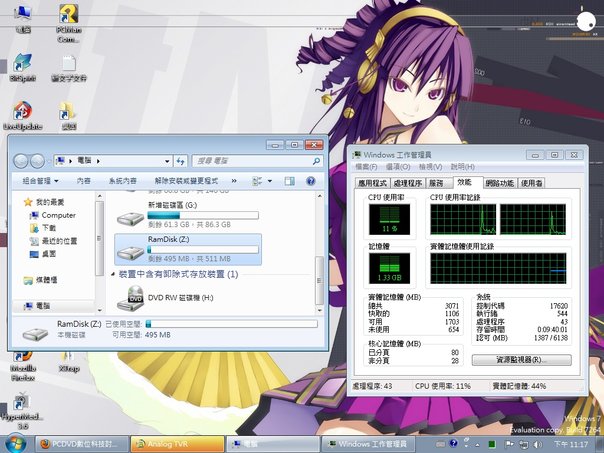Open the 組合管理 dropdown in Explorer toolbar
This screenshot has height=453, width=604.
click(40, 181)
